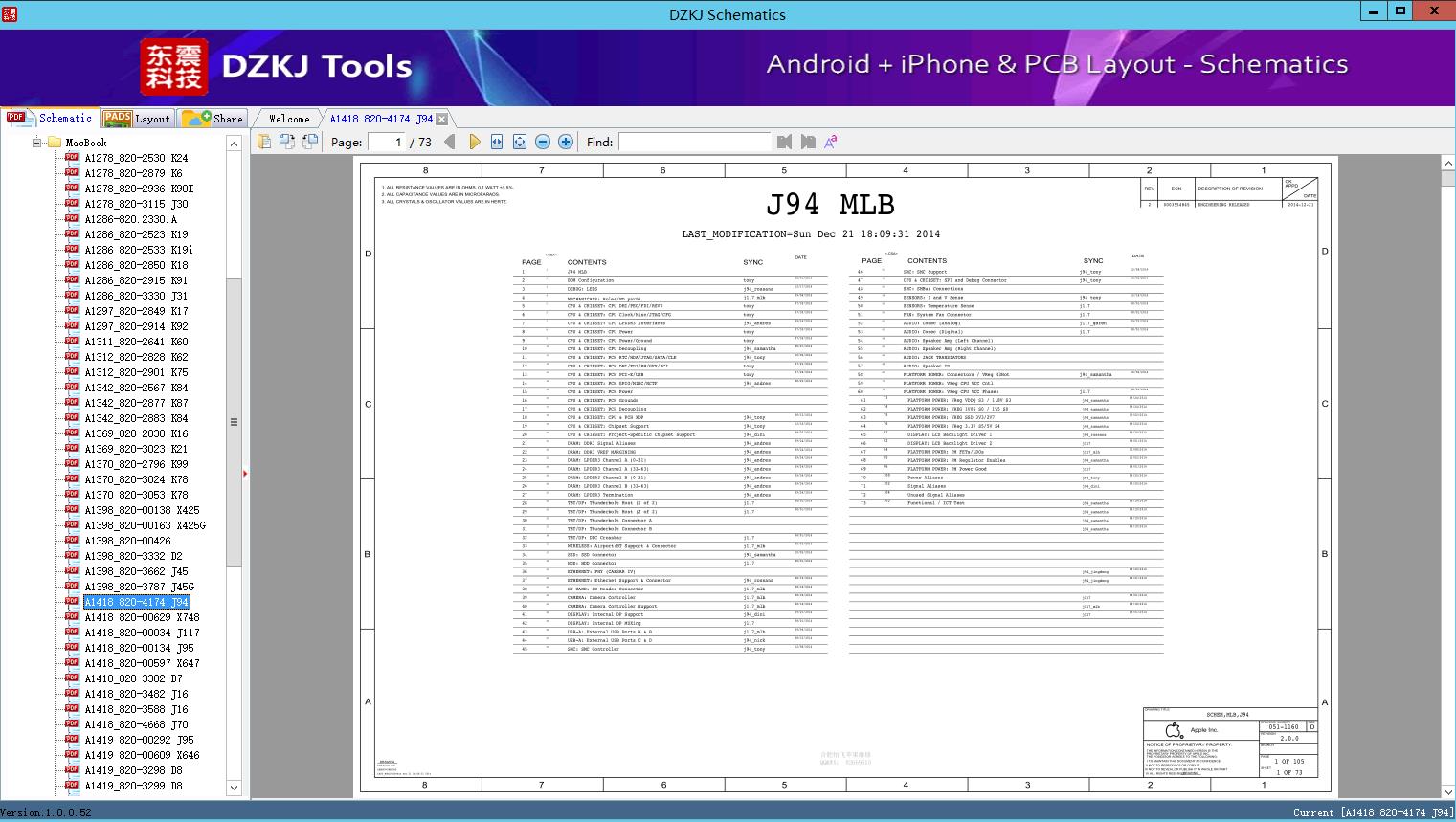Image resolution: width=1456 pixels, height=822 pixels.
Task: Select the highlighted A1418 820-4174 J94 item
Action: pyautogui.click(x=137, y=602)
